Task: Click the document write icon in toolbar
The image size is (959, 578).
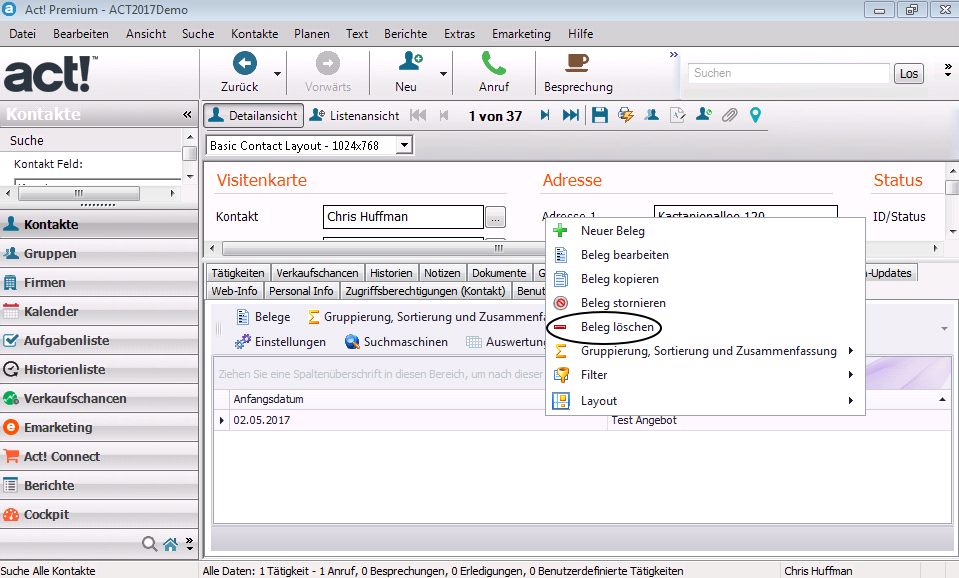Action: coord(678,115)
